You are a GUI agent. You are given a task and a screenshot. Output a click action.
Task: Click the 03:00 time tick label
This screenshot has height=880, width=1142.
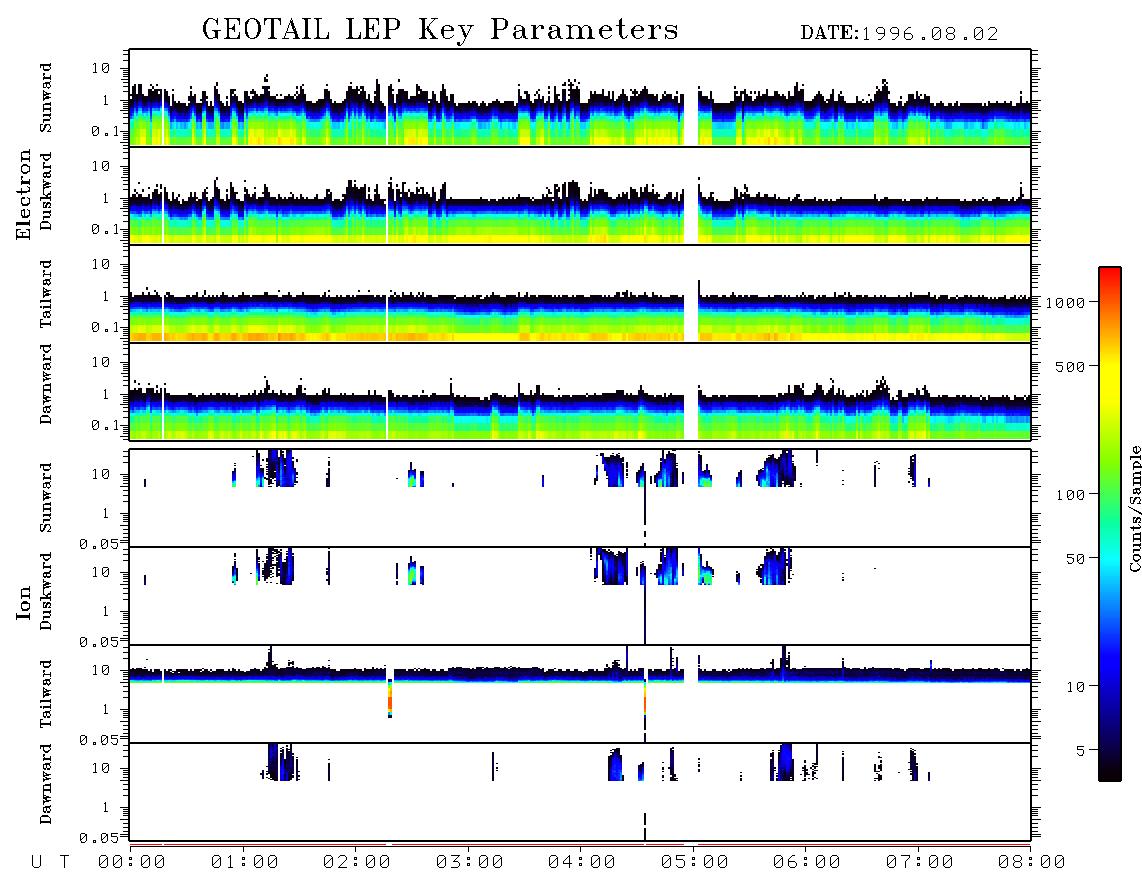coord(469,862)
